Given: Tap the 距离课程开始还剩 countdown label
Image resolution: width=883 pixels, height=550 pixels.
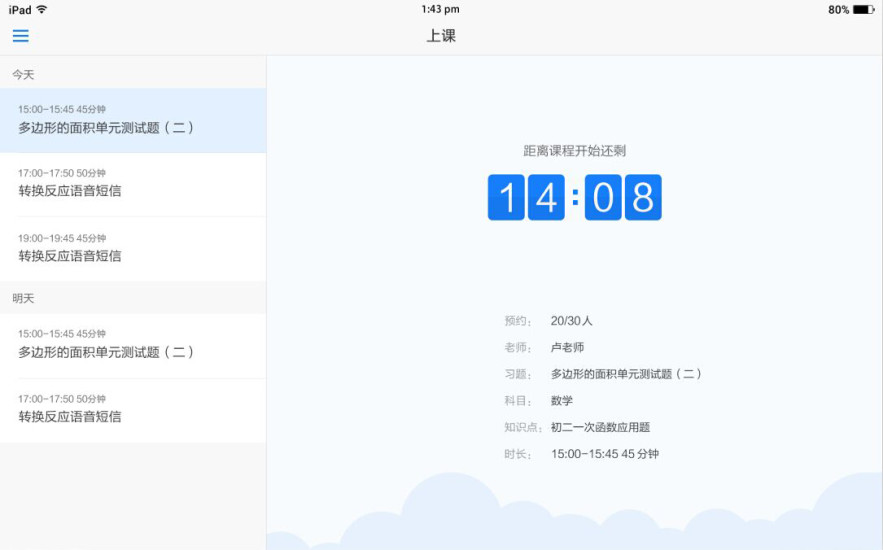Looking at the screenshot, I should tap(575, 151).
